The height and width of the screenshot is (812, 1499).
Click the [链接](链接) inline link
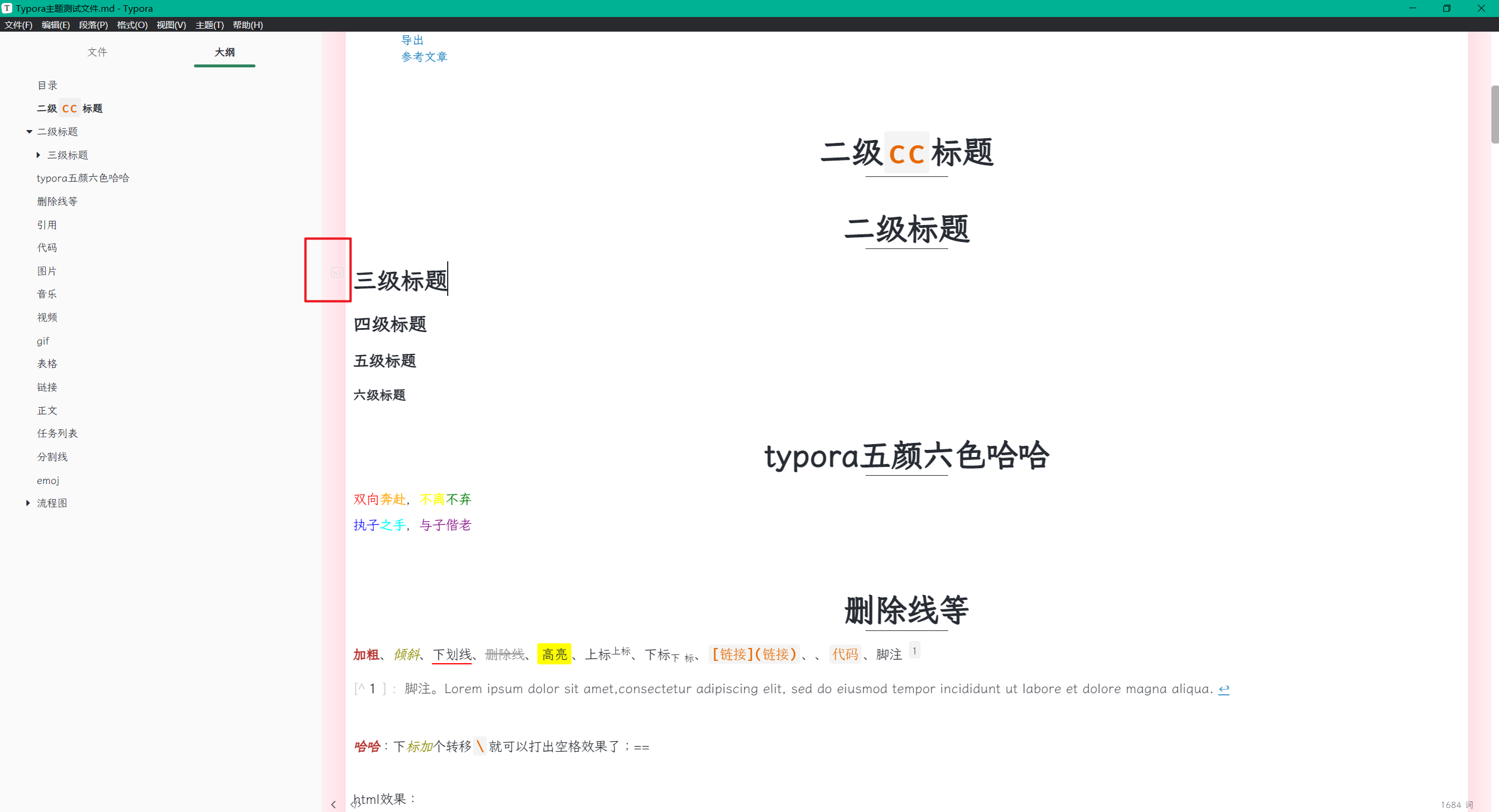754,654
